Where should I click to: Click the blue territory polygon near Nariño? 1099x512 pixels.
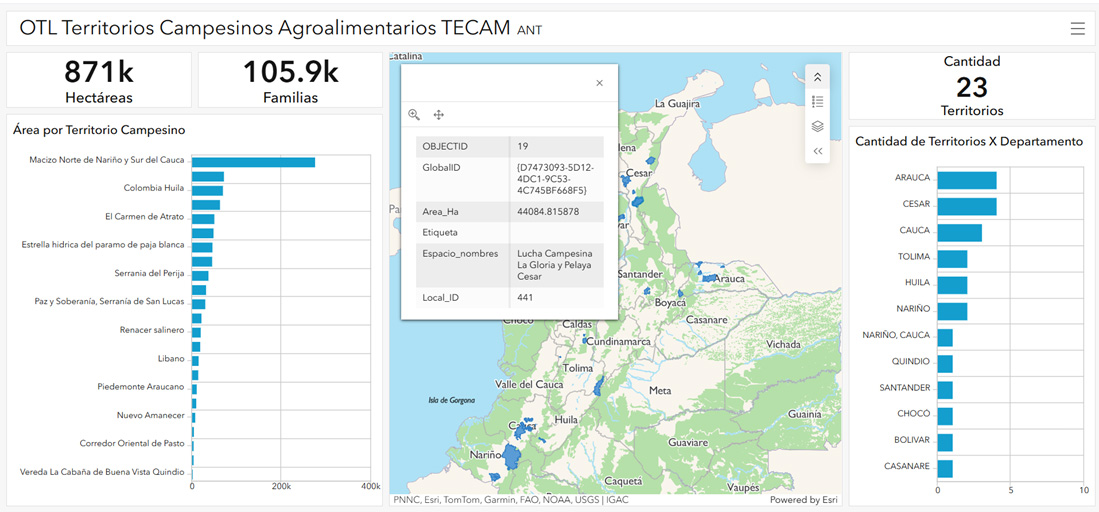pyautogui.click(x=513, y=457)
